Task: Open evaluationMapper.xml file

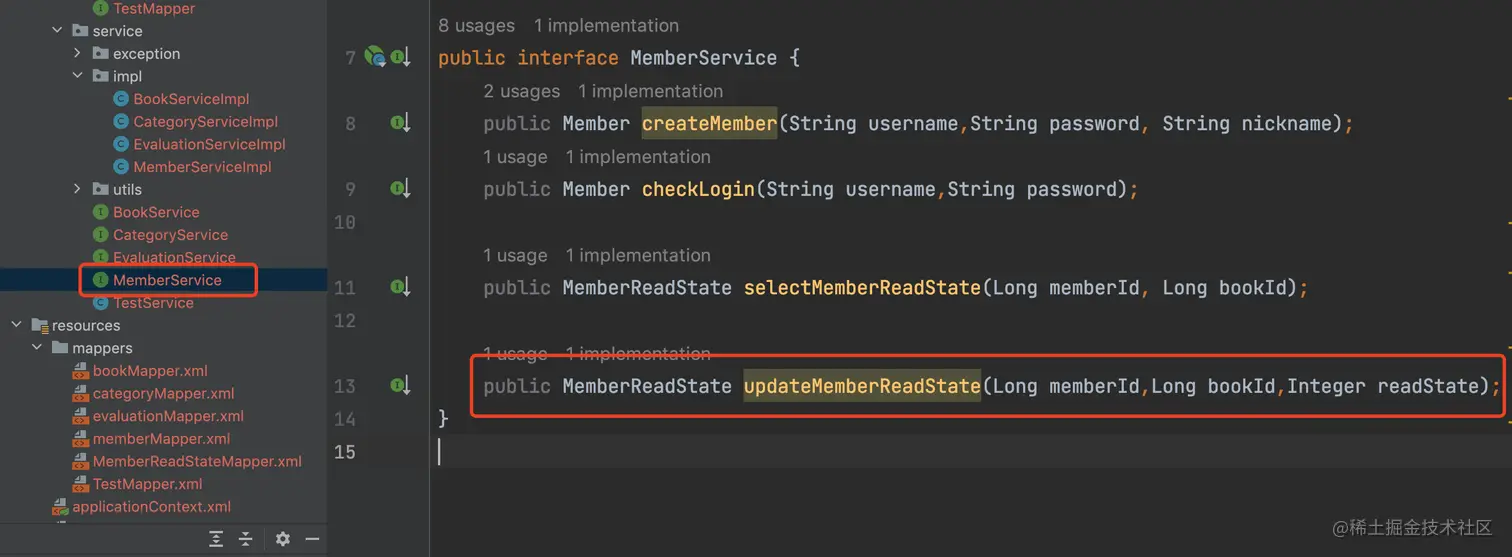Action: pos(168,416)
